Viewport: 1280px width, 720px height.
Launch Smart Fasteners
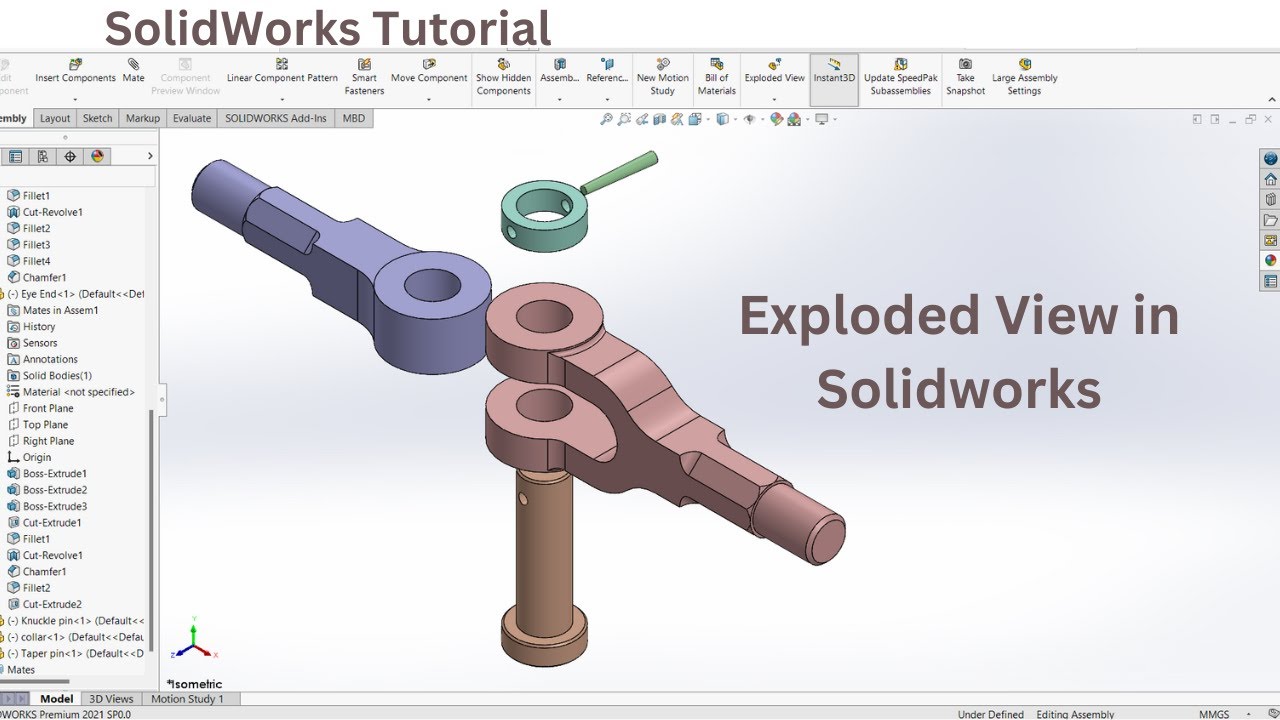click(x=364, y=77)
